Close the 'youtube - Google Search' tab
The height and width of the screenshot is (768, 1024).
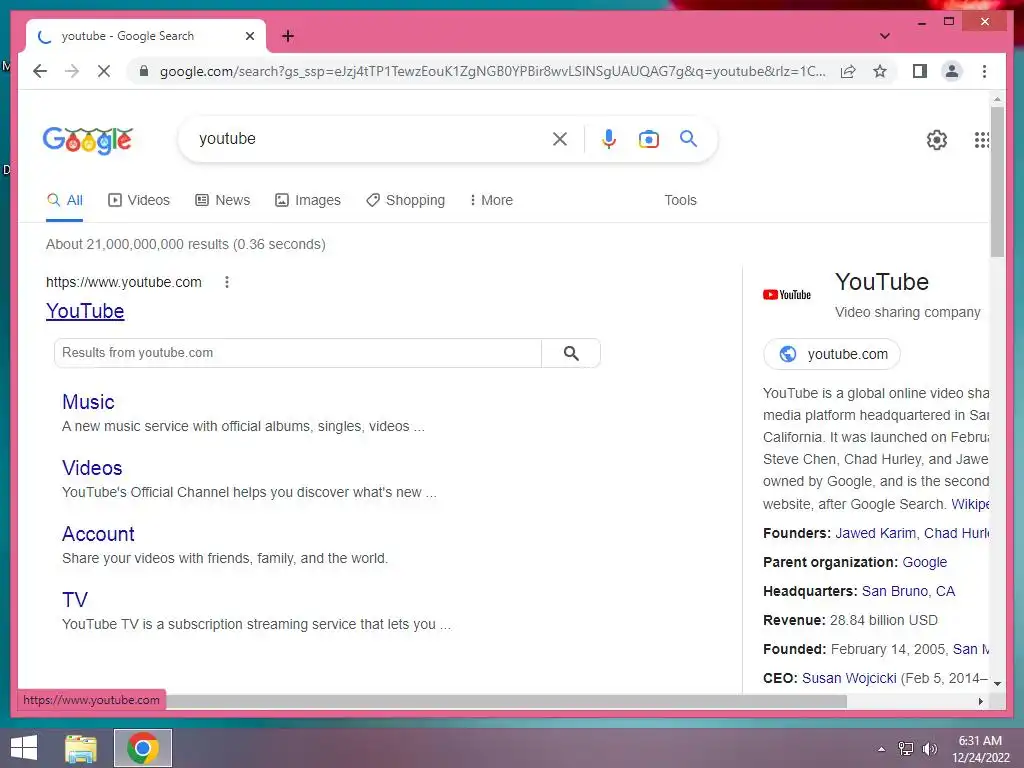coord(249,36)
